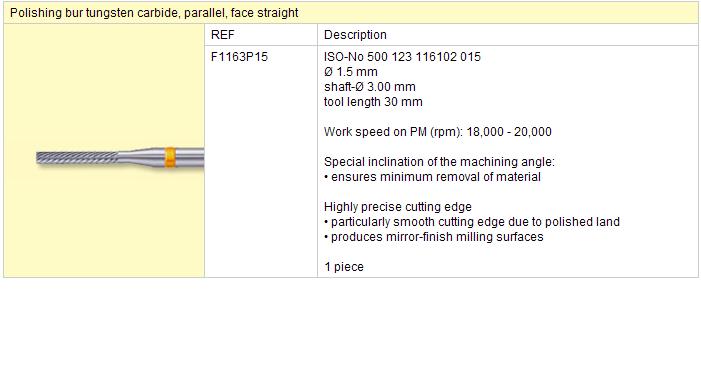Click the polishing bur product image
This screenshot has width=701, height=391.
120,158
